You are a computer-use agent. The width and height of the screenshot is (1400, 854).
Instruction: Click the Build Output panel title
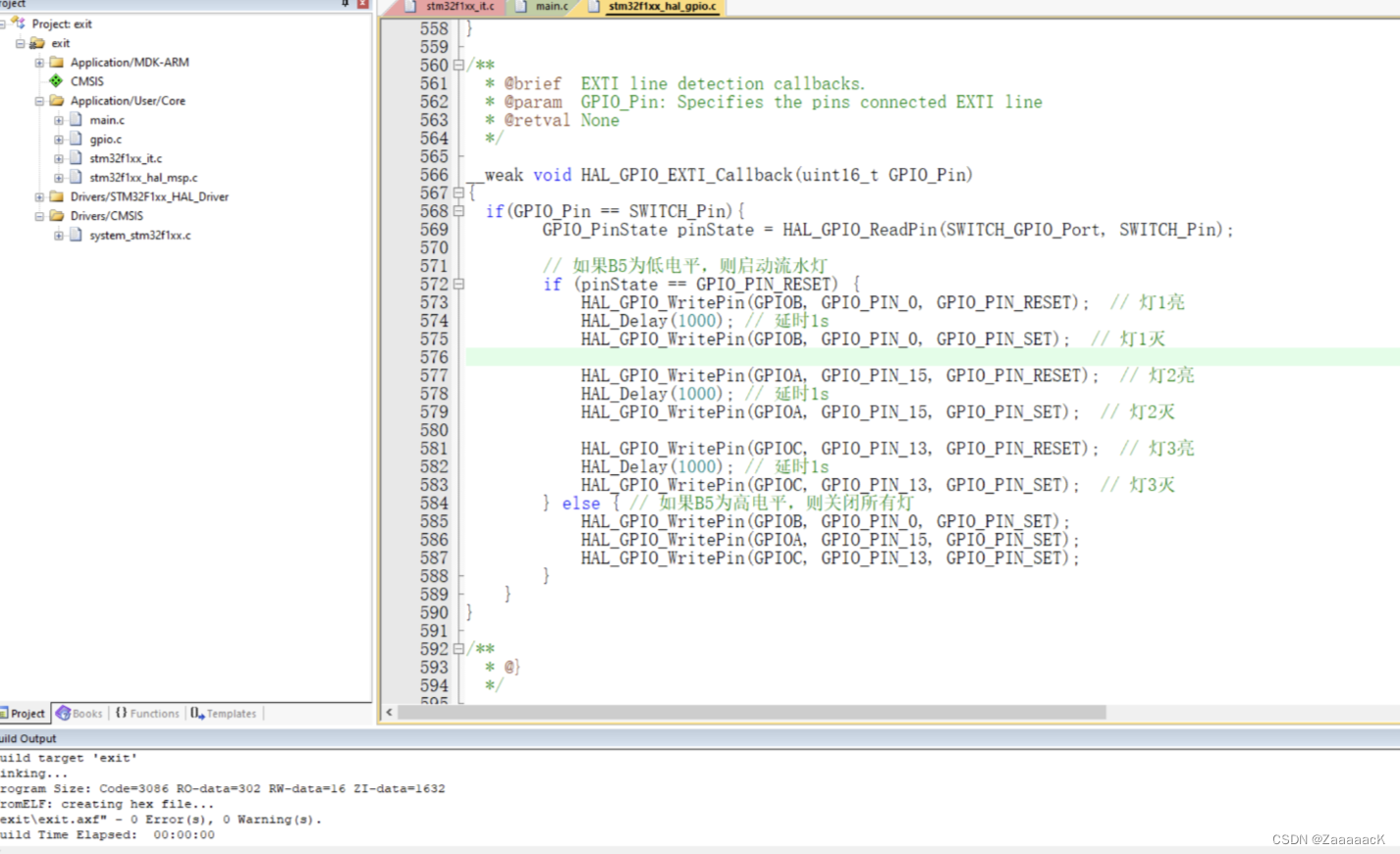[28, 738]
